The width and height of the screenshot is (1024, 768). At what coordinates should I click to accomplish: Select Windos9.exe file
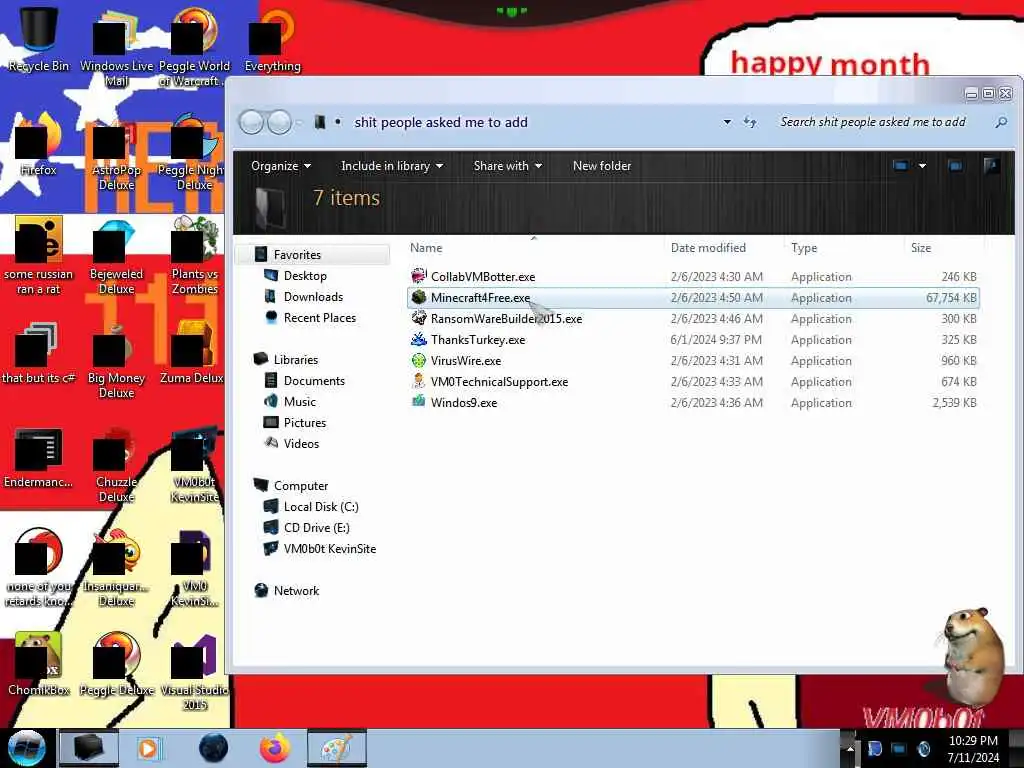[464, 402]
